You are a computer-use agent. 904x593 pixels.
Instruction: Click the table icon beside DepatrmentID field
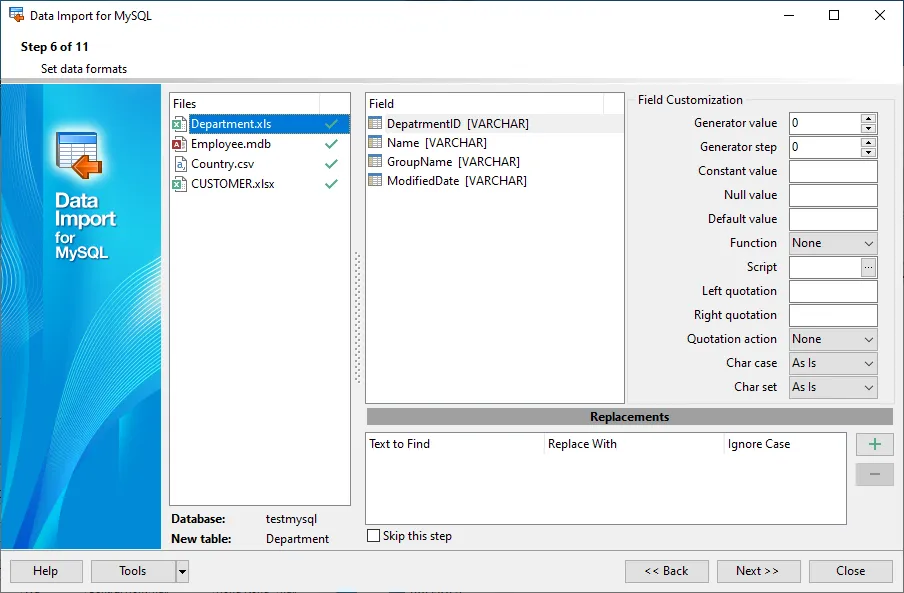[x=375, y=123]
